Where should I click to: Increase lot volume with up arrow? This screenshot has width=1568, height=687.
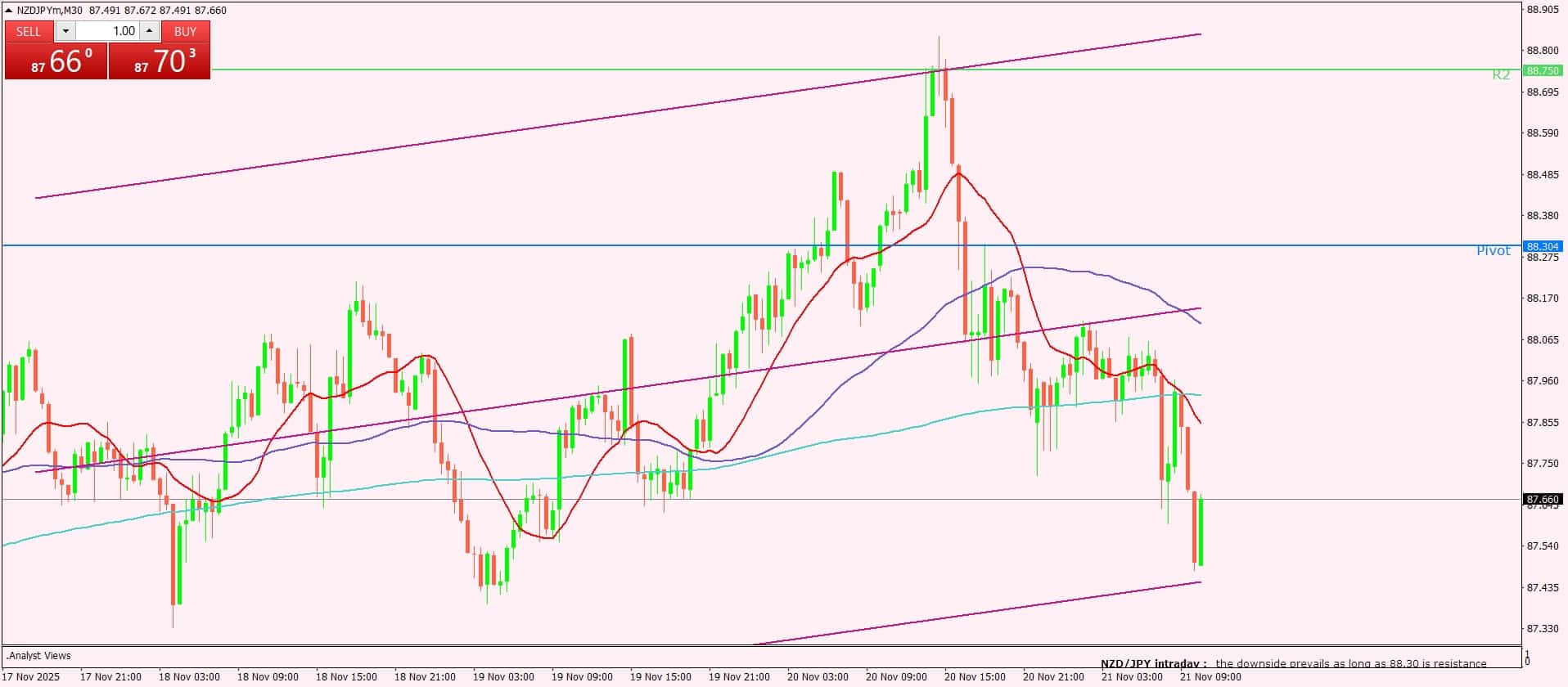coord(149,31)
